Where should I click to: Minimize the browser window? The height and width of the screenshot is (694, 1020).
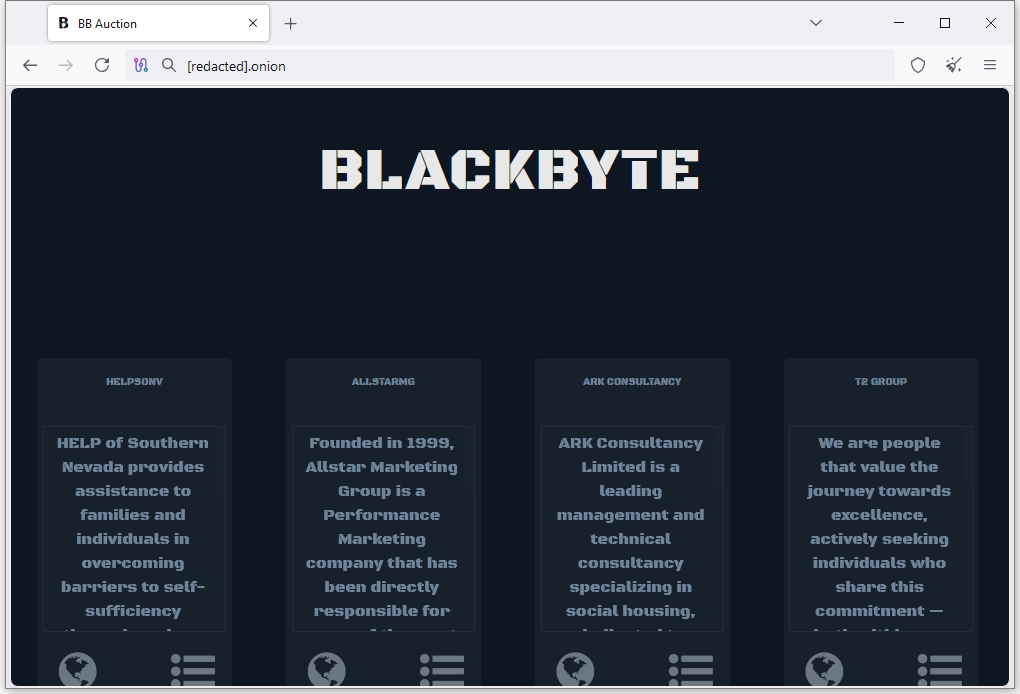[x=899, y=23]
